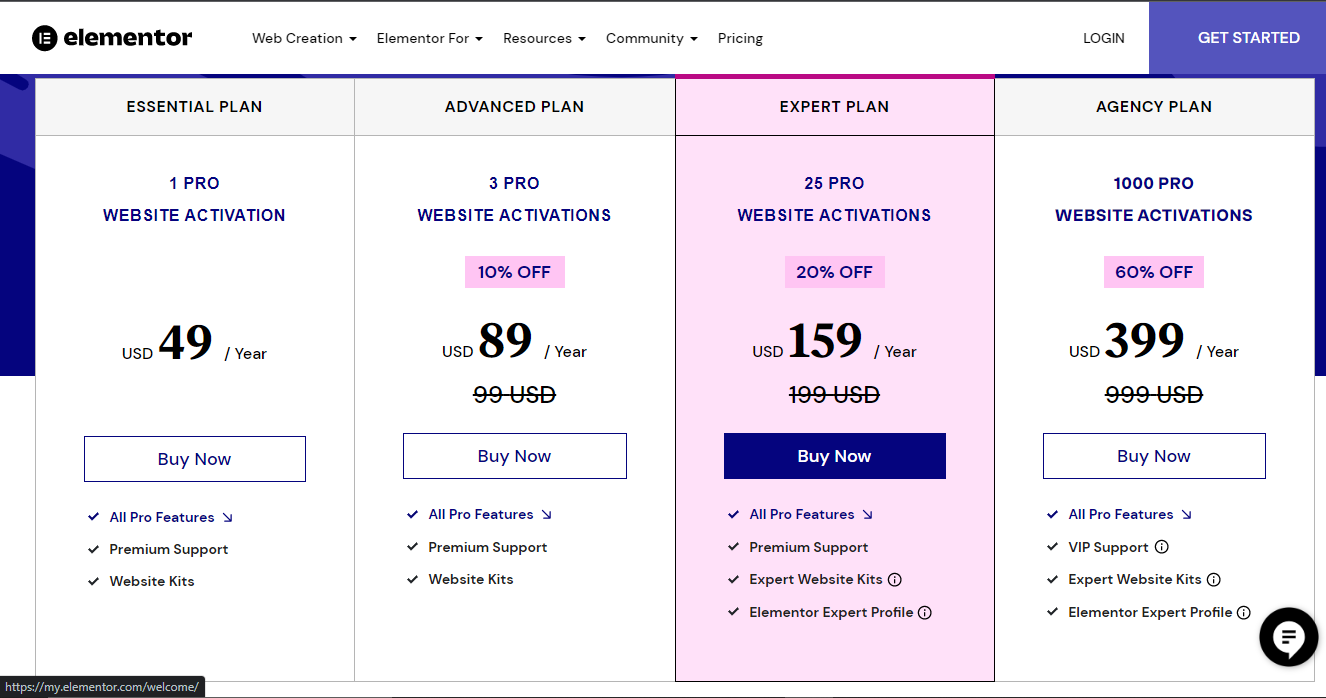Select the EXPERT PLAN header
Viewport: 1326px width, 698px height.
pos(835,107)
